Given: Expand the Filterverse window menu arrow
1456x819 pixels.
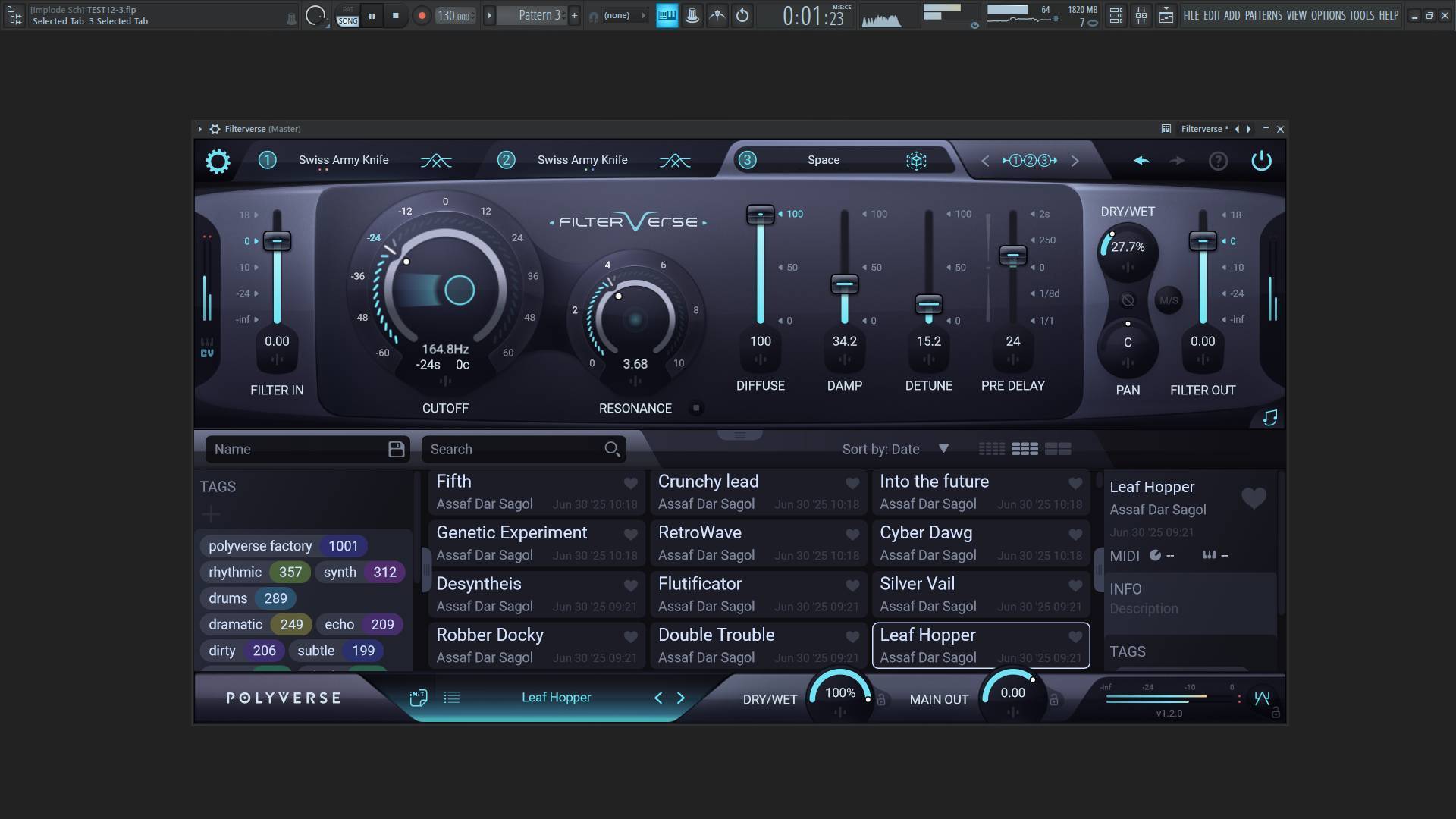Looking at the screenshot, I should tap(200, 129).
